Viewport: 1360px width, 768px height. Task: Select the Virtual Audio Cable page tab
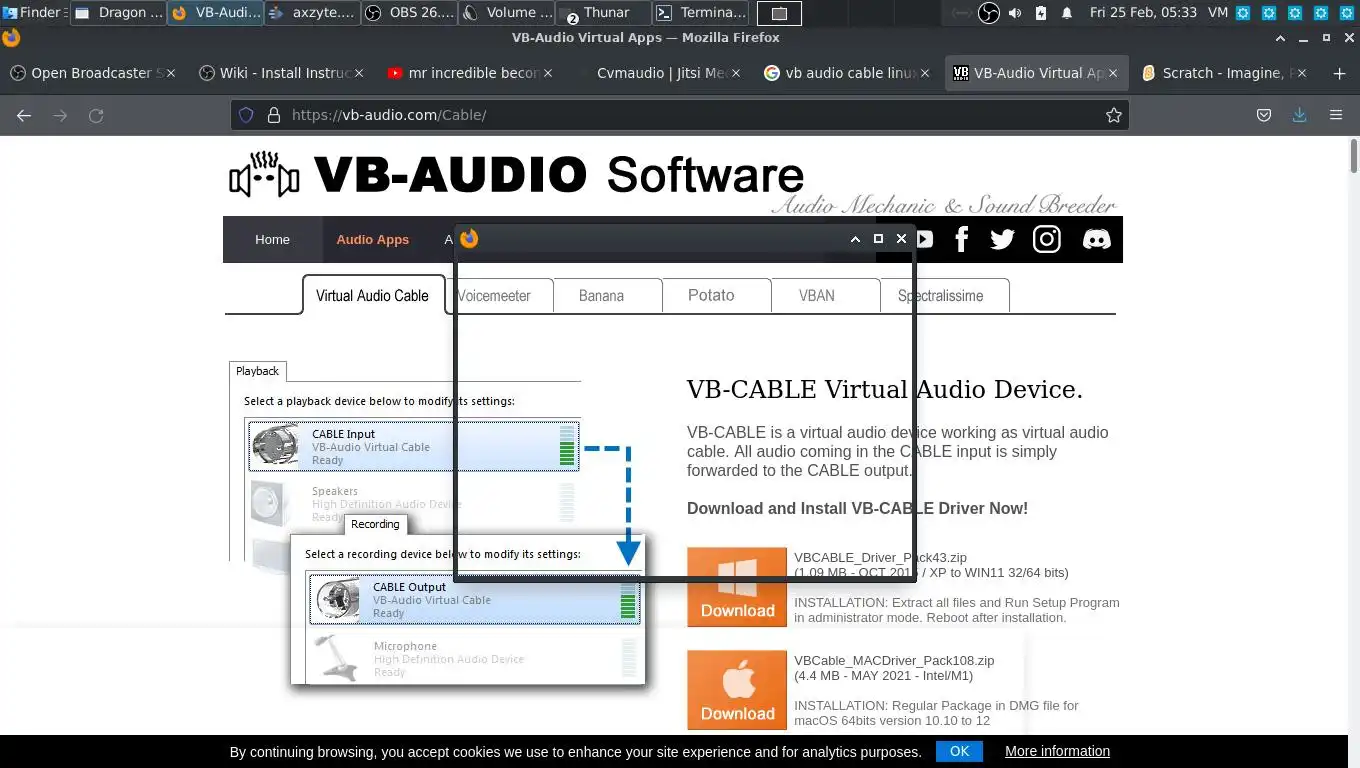tap(372, 296)
